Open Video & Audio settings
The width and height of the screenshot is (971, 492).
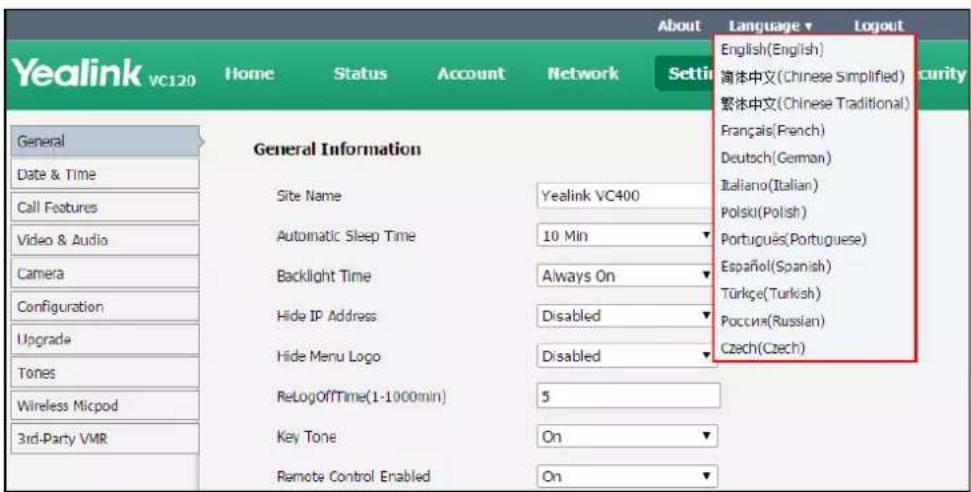click(x=105, y=240)
